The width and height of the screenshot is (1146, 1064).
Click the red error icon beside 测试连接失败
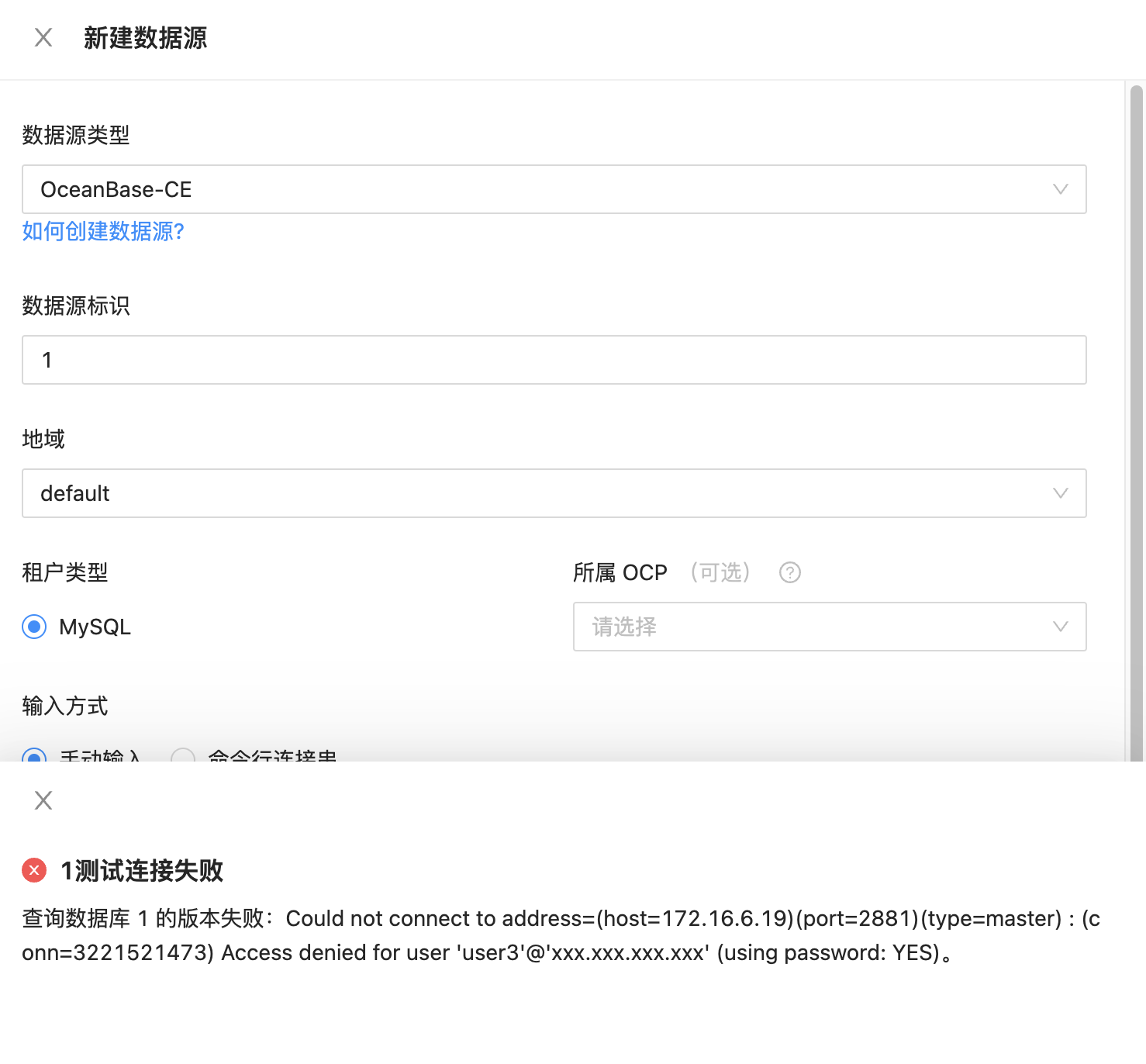coord(34,870)
